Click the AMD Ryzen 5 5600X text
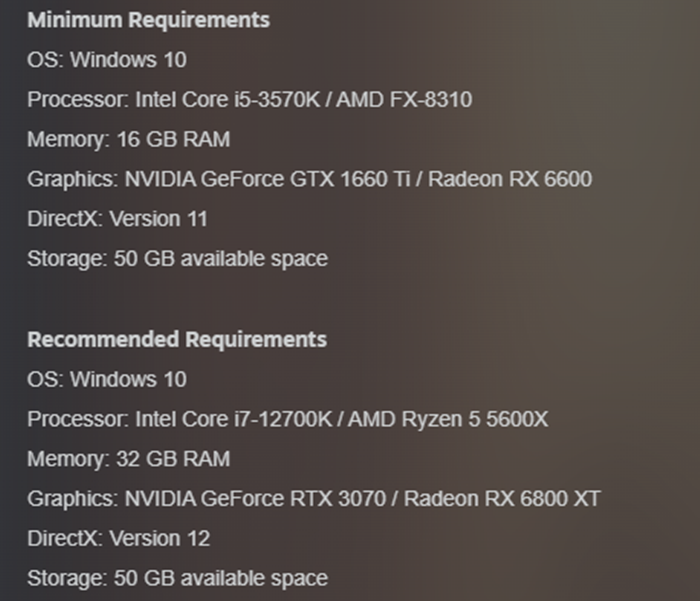Viewport: 700px width, 601px height. point(448,419)
